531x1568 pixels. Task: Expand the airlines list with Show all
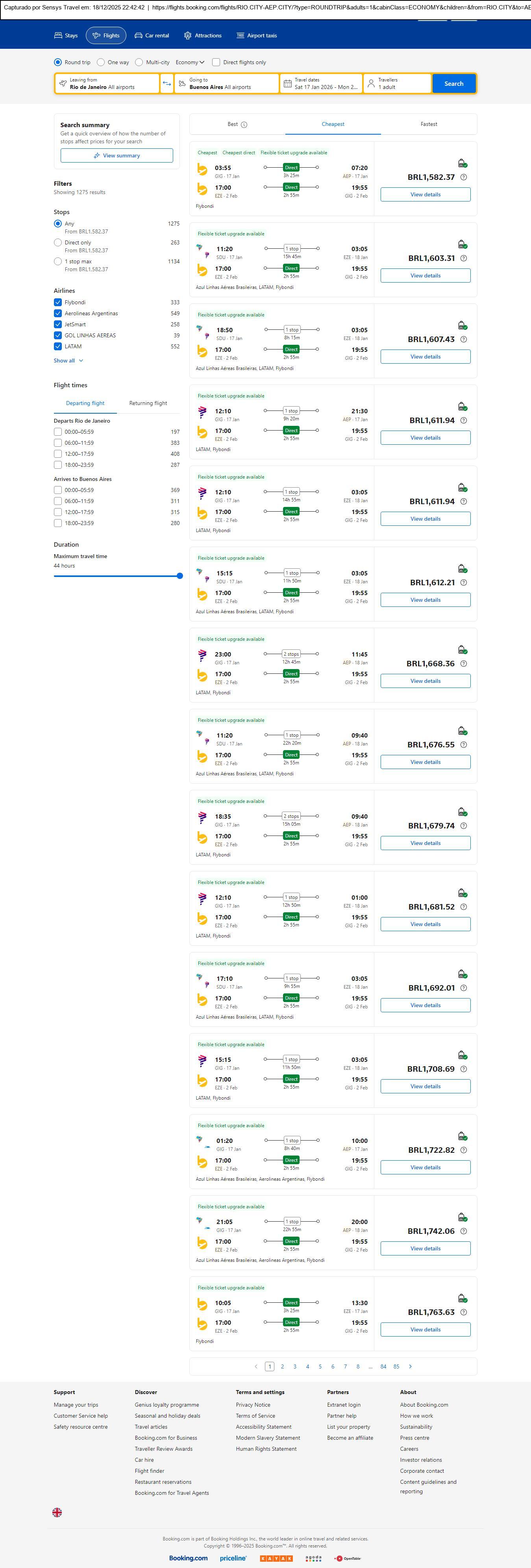[x=68, y=361]
